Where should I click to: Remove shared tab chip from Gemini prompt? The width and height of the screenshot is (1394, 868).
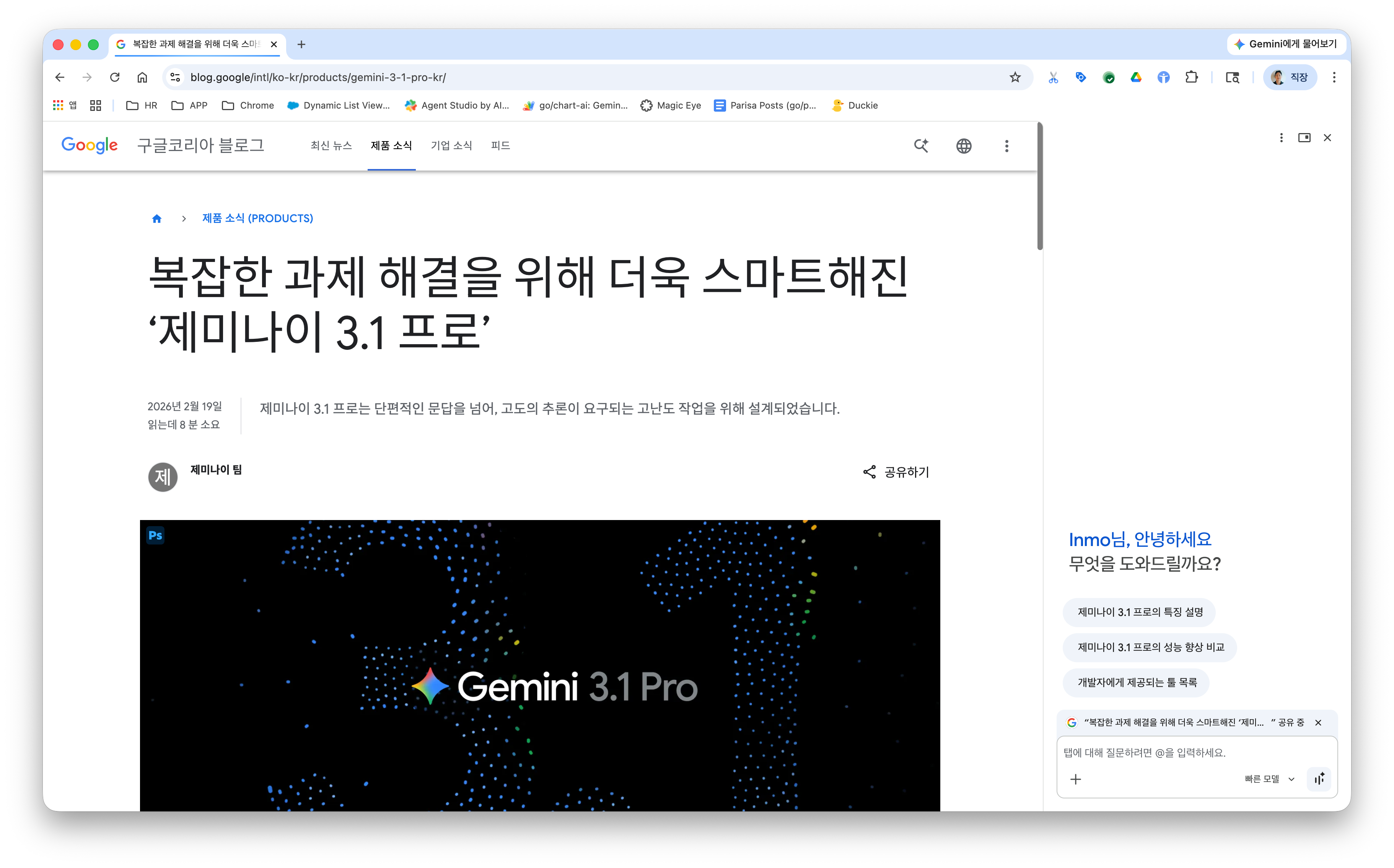(x=1318, y=723)
